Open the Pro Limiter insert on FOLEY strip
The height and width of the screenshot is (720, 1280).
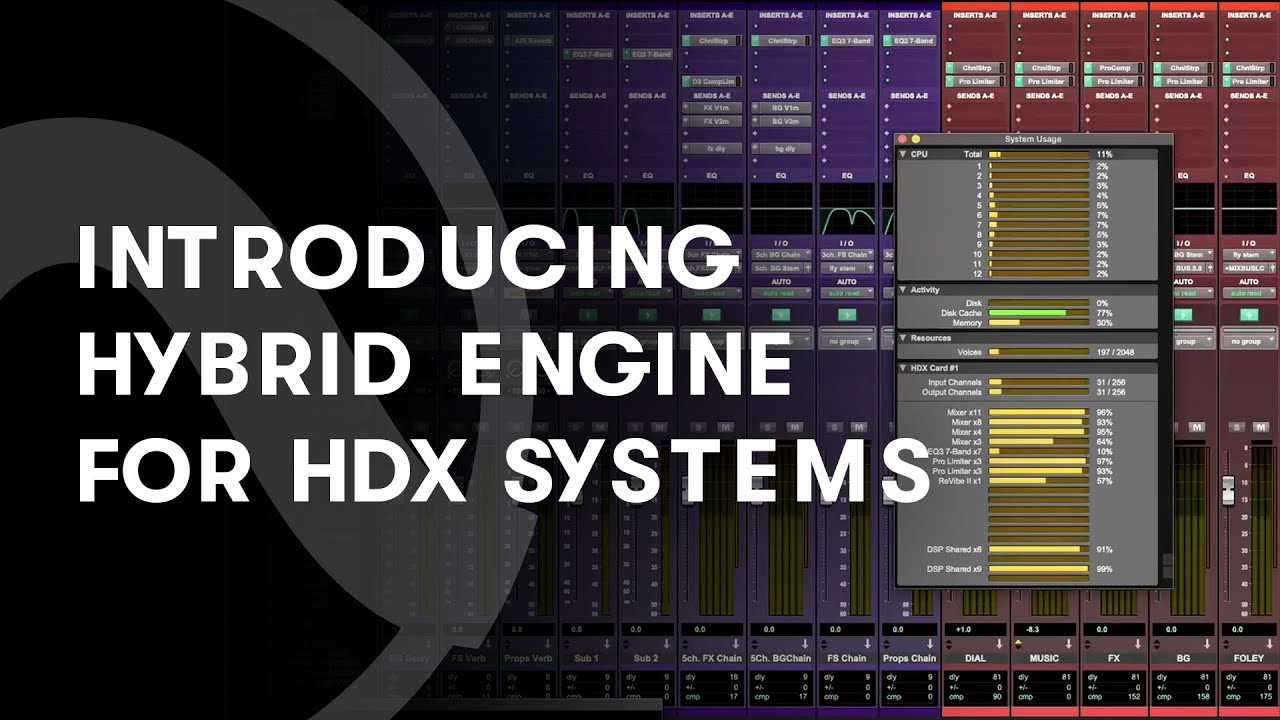(x=1250, y=81)
